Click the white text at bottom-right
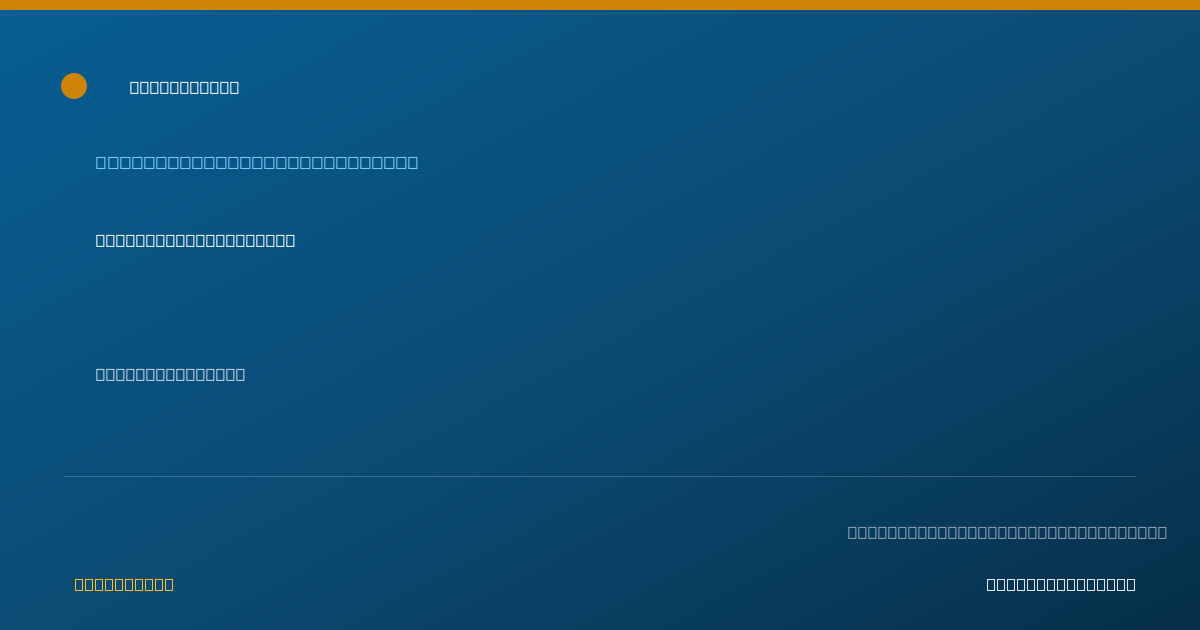Viewport: 1200px width, 630px height. (1061, 584)
